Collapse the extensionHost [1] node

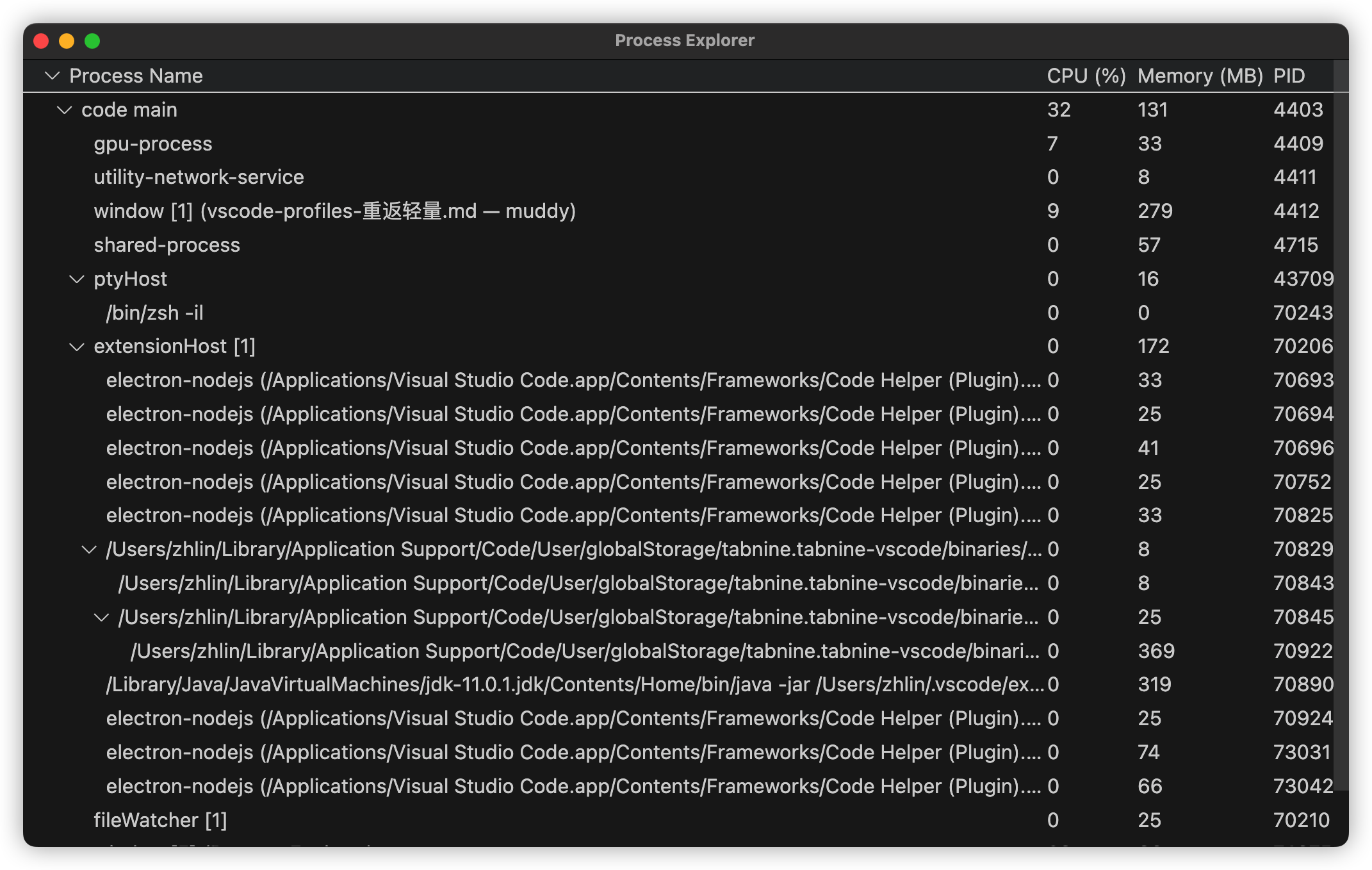tap(76, 347)
